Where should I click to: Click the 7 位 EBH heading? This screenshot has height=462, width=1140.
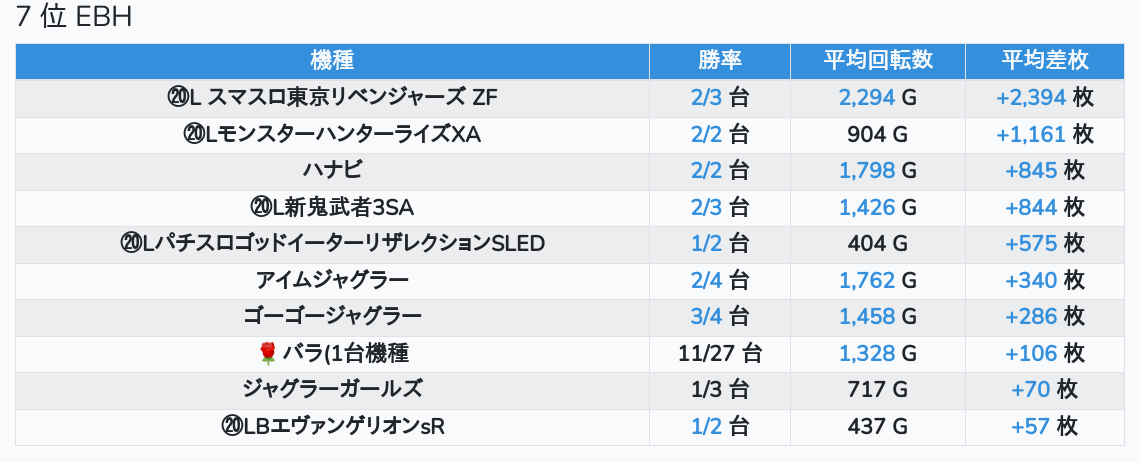(75, 17)
